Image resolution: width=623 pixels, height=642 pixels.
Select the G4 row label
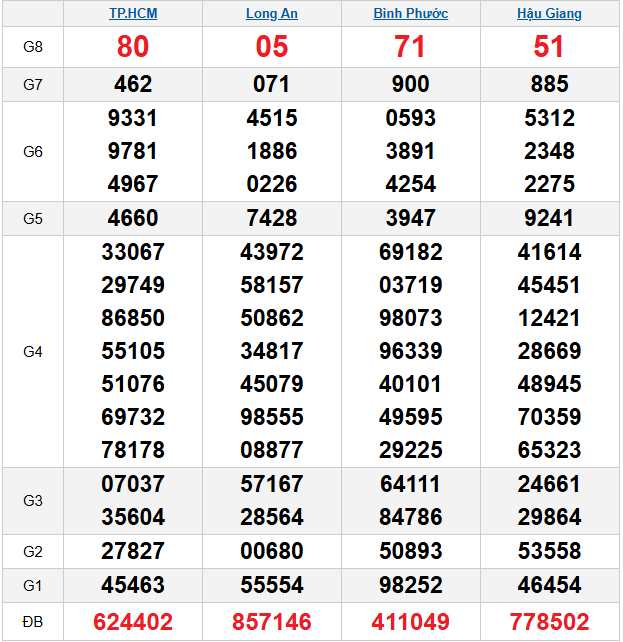pyautogui.click(x=33, y=352)
